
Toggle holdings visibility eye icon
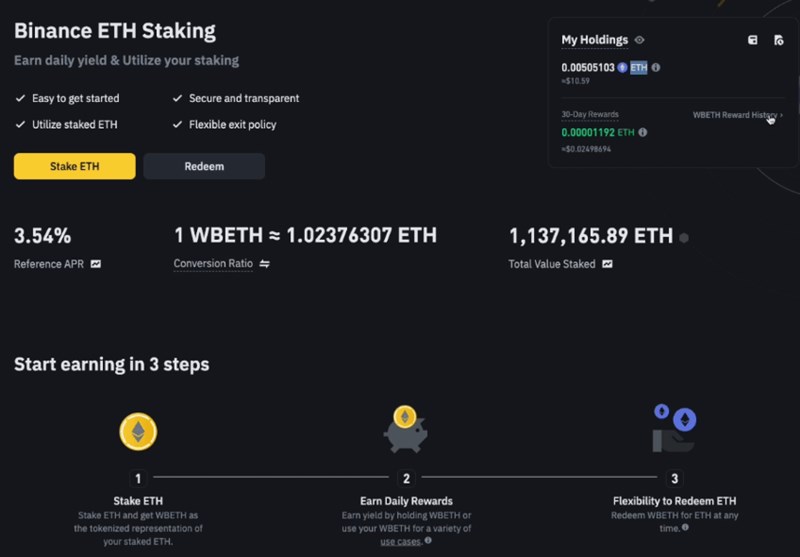tap(640, 40)
